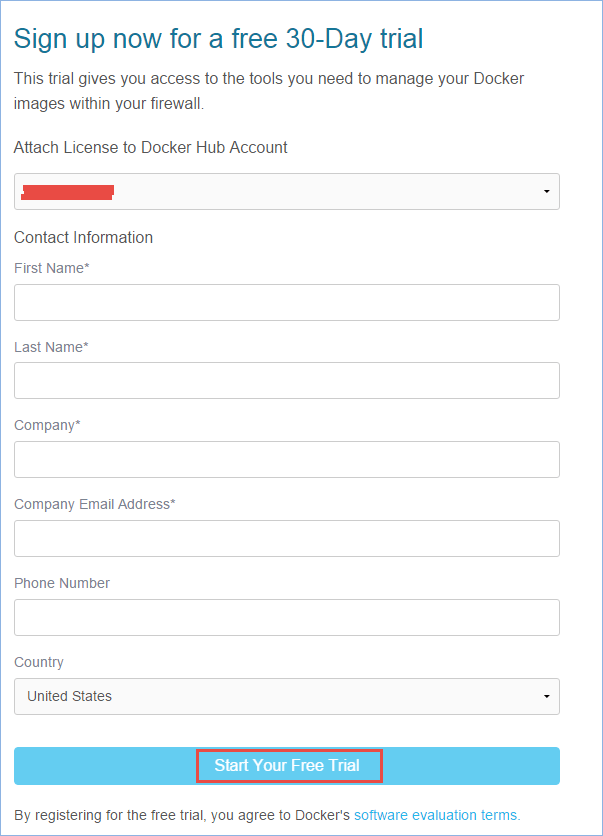Click the Company Email Address field
Screen dimensions: 603x836
(286, 538)
